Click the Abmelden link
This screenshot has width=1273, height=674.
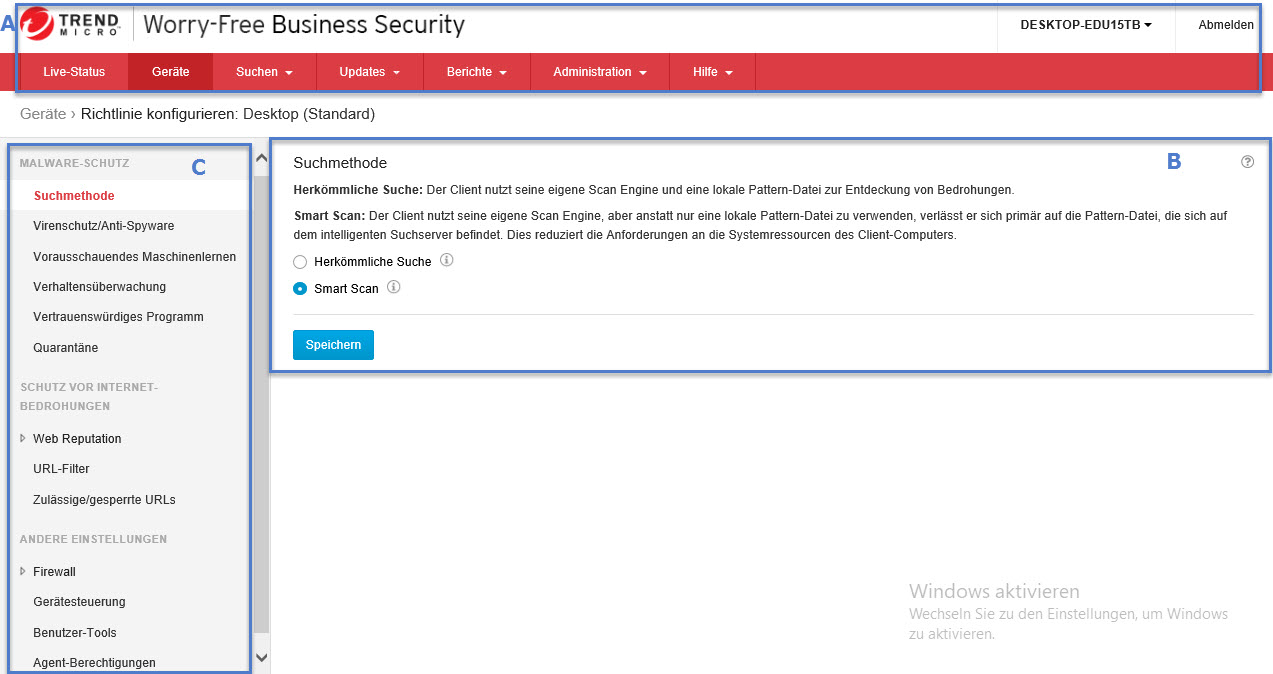click(x=1226, y=25)
